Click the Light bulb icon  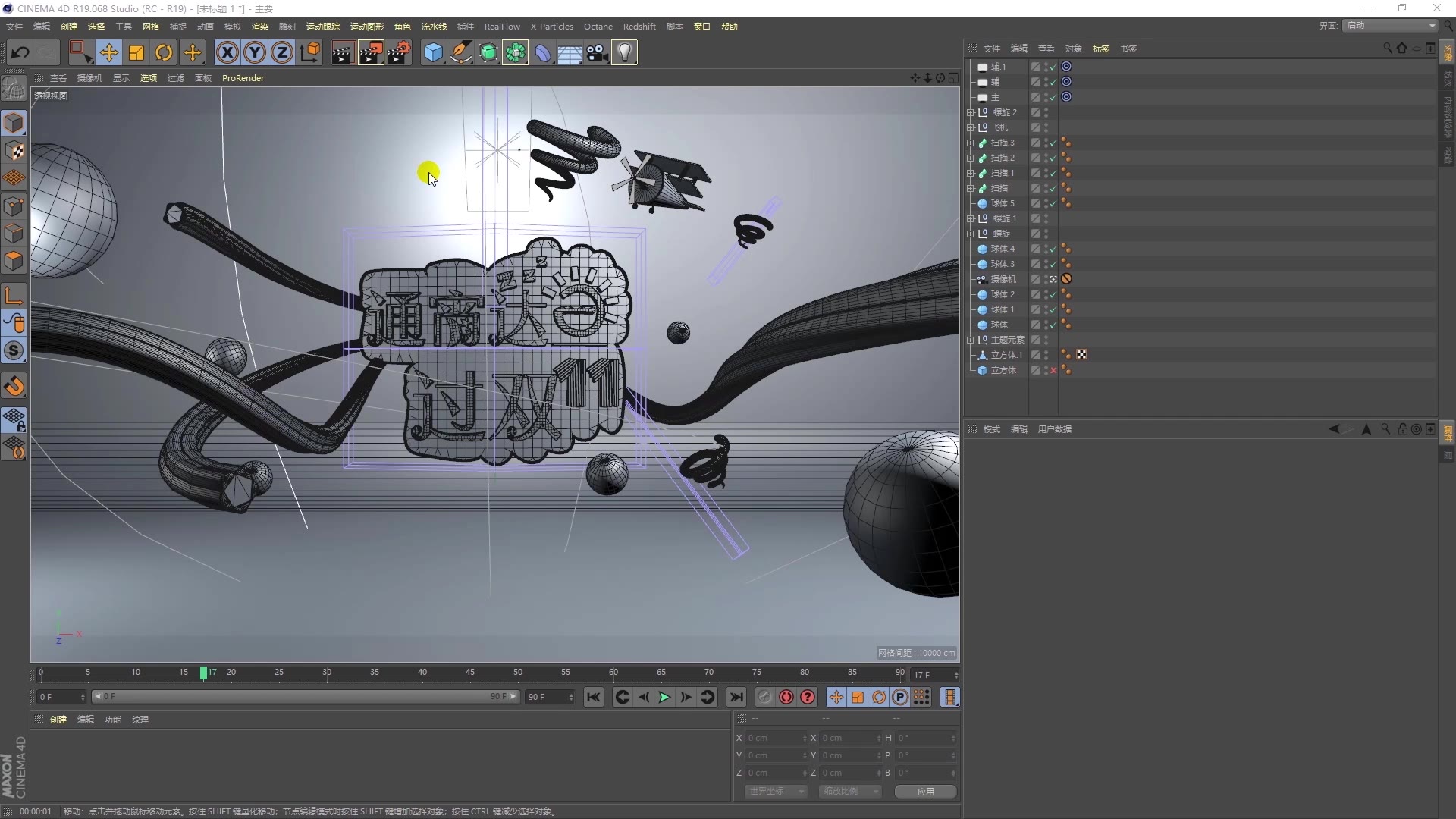coord(624,52)
